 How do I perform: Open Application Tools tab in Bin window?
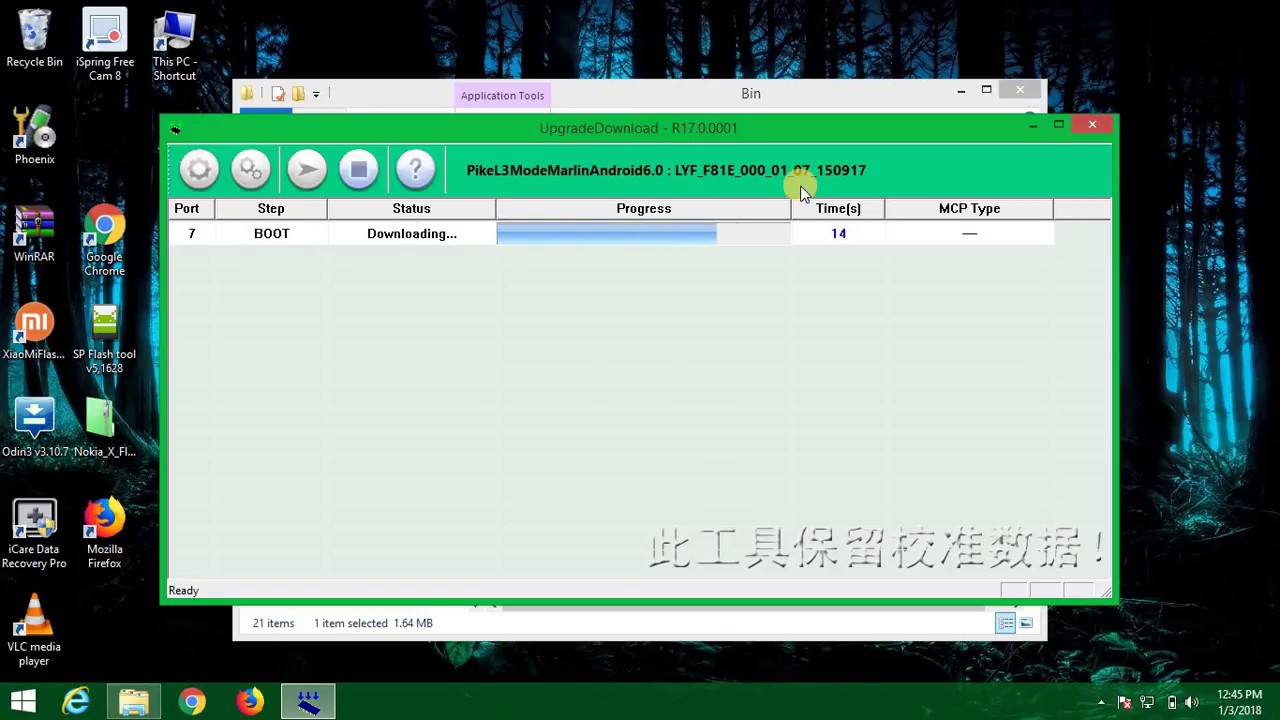click(x=502, y=96)
